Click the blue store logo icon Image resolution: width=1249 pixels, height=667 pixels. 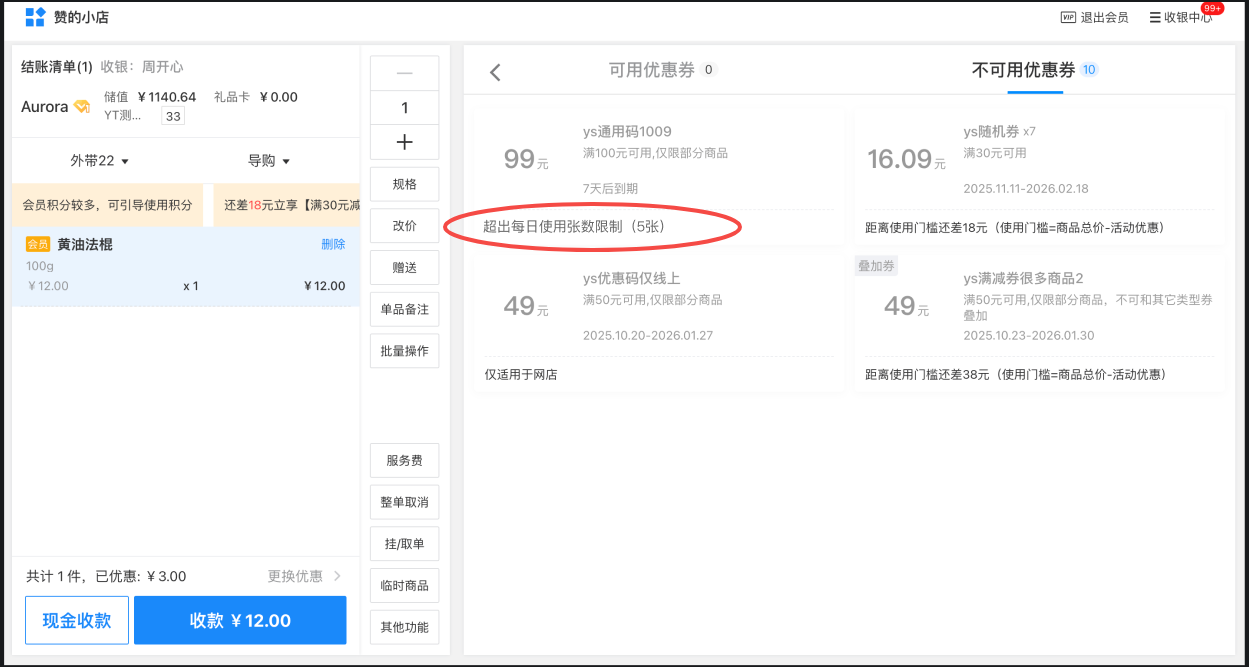[x=35, y=16]
